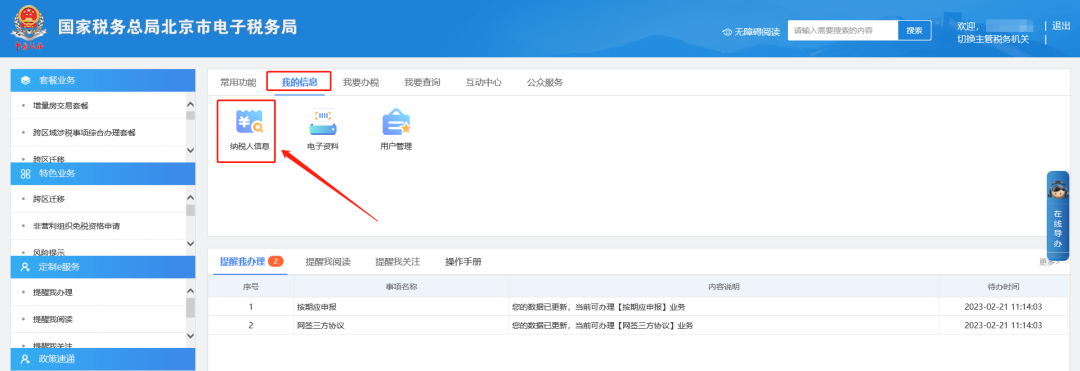
Task: Open 增量房交易套餐 in the sidebar
Action: (61, 105)
